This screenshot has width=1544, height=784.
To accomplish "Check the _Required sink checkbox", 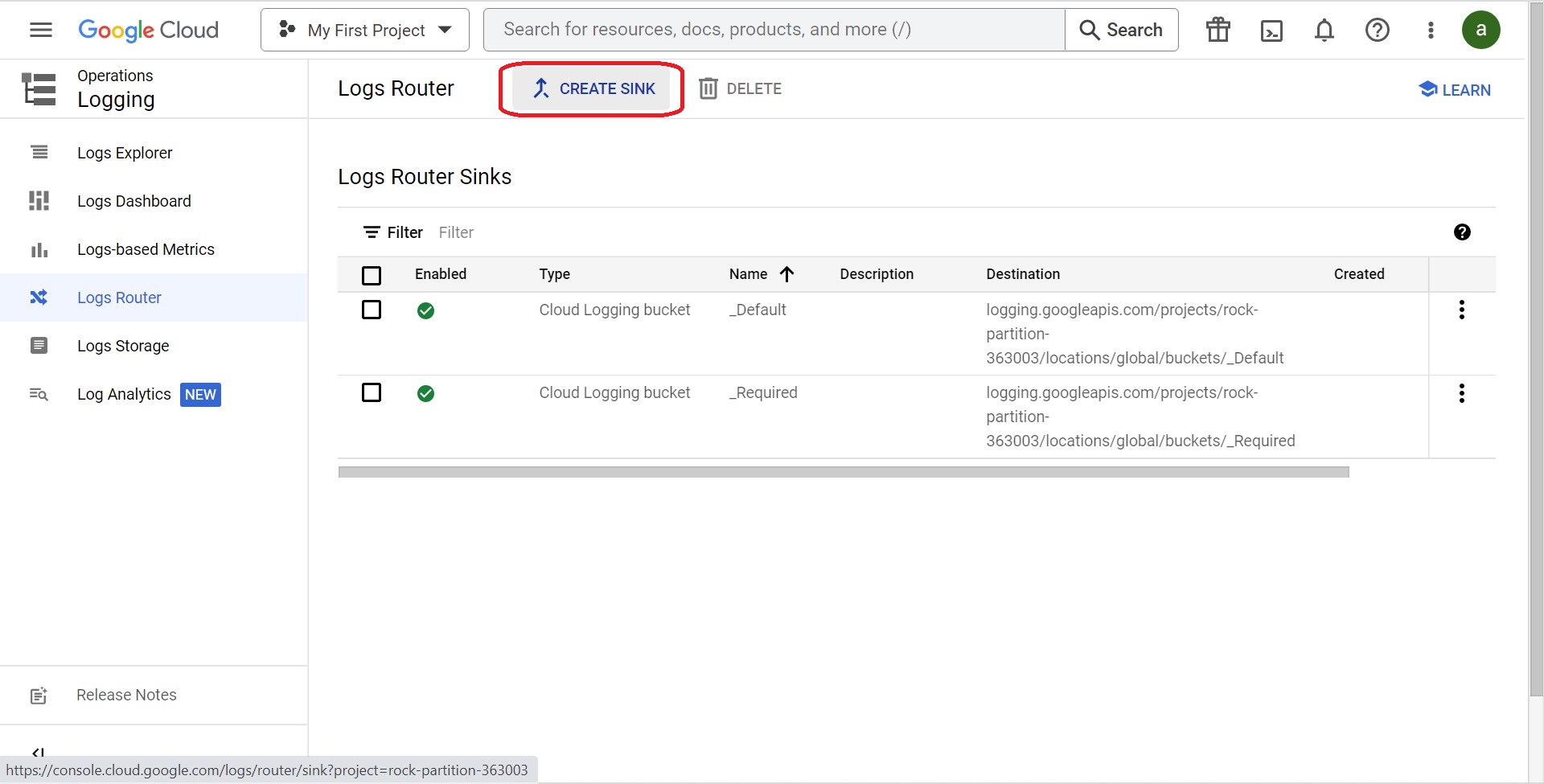I will coord(372,392).
